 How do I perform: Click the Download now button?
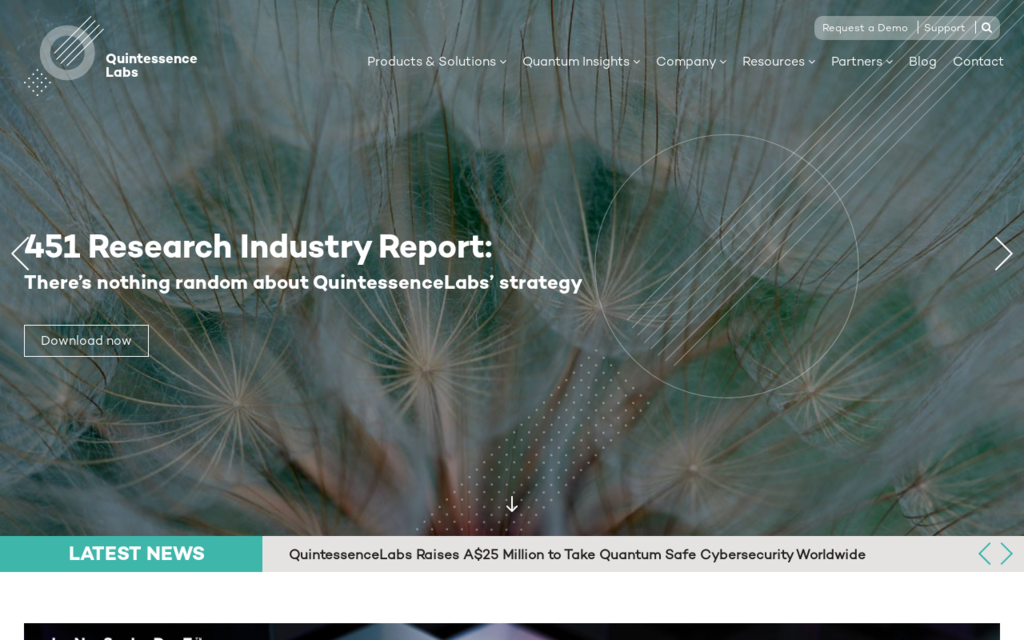[x=86, y=341]
